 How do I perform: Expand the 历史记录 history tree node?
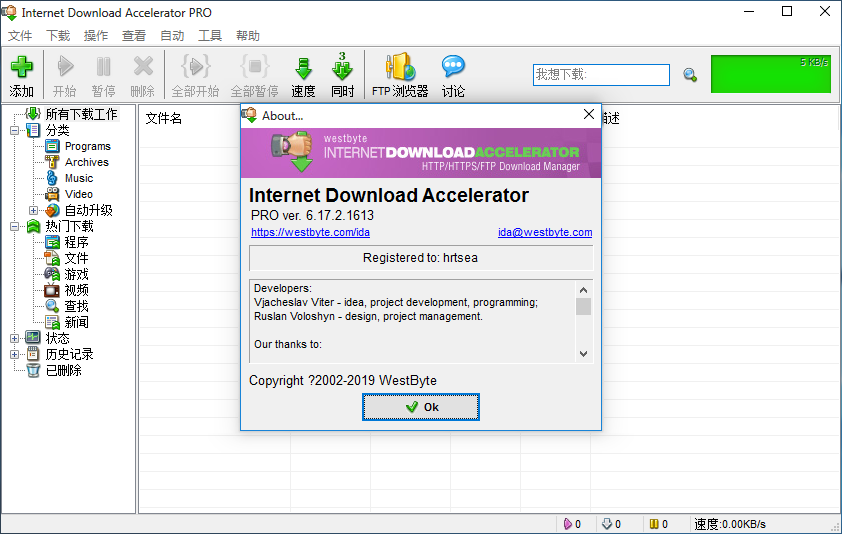14,355
